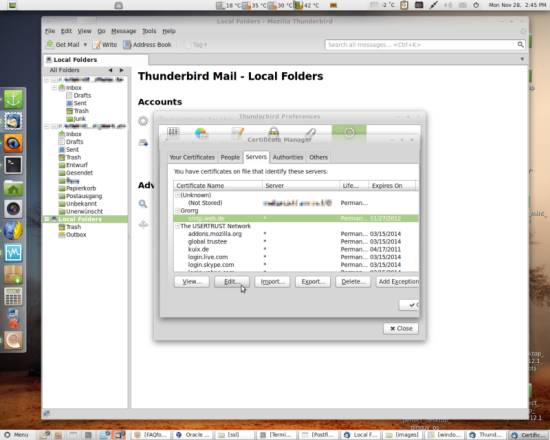Select global trustee certificate
This screenshot has height=440, width=550.
pyautogui.click(x=296, y=241)
